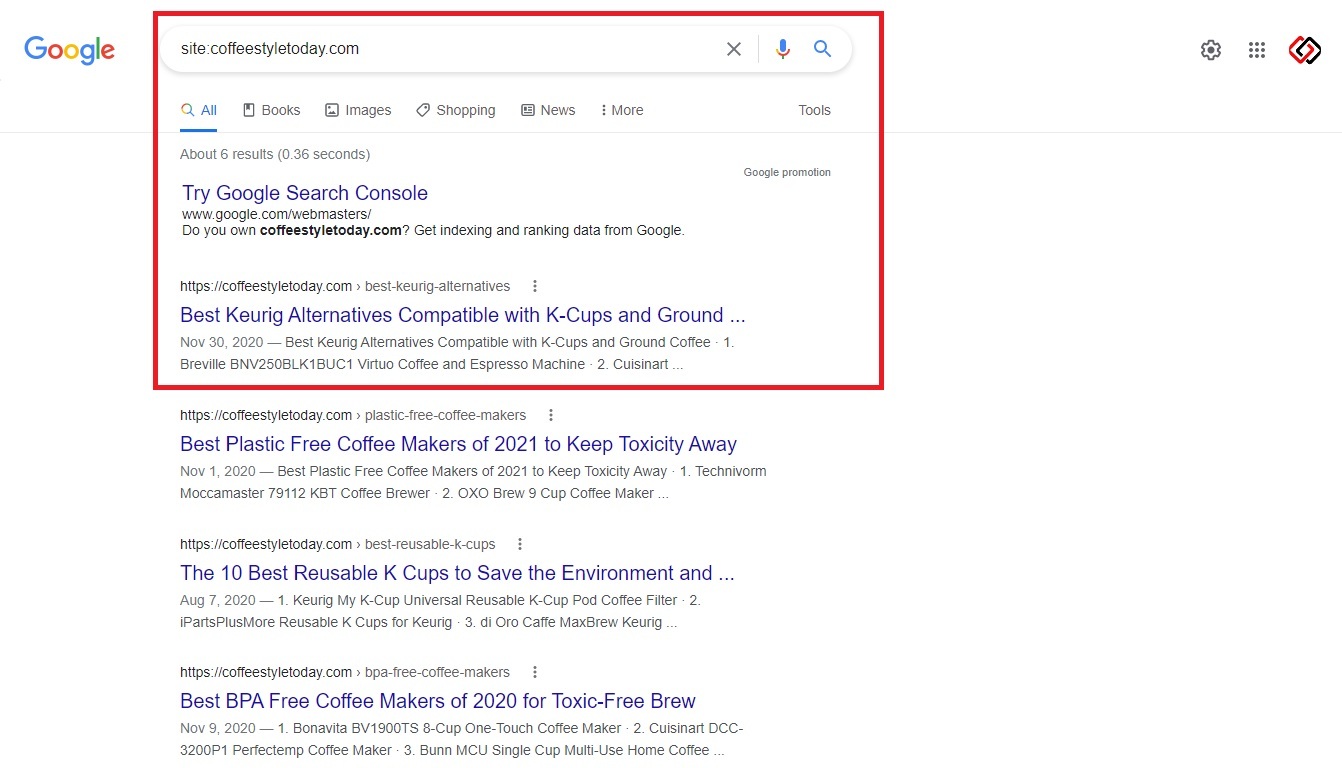Click the Nov 9, 2020 snippet text
Image resolution: width=1342 pixels, height=768 pixels.
[462, 739]
